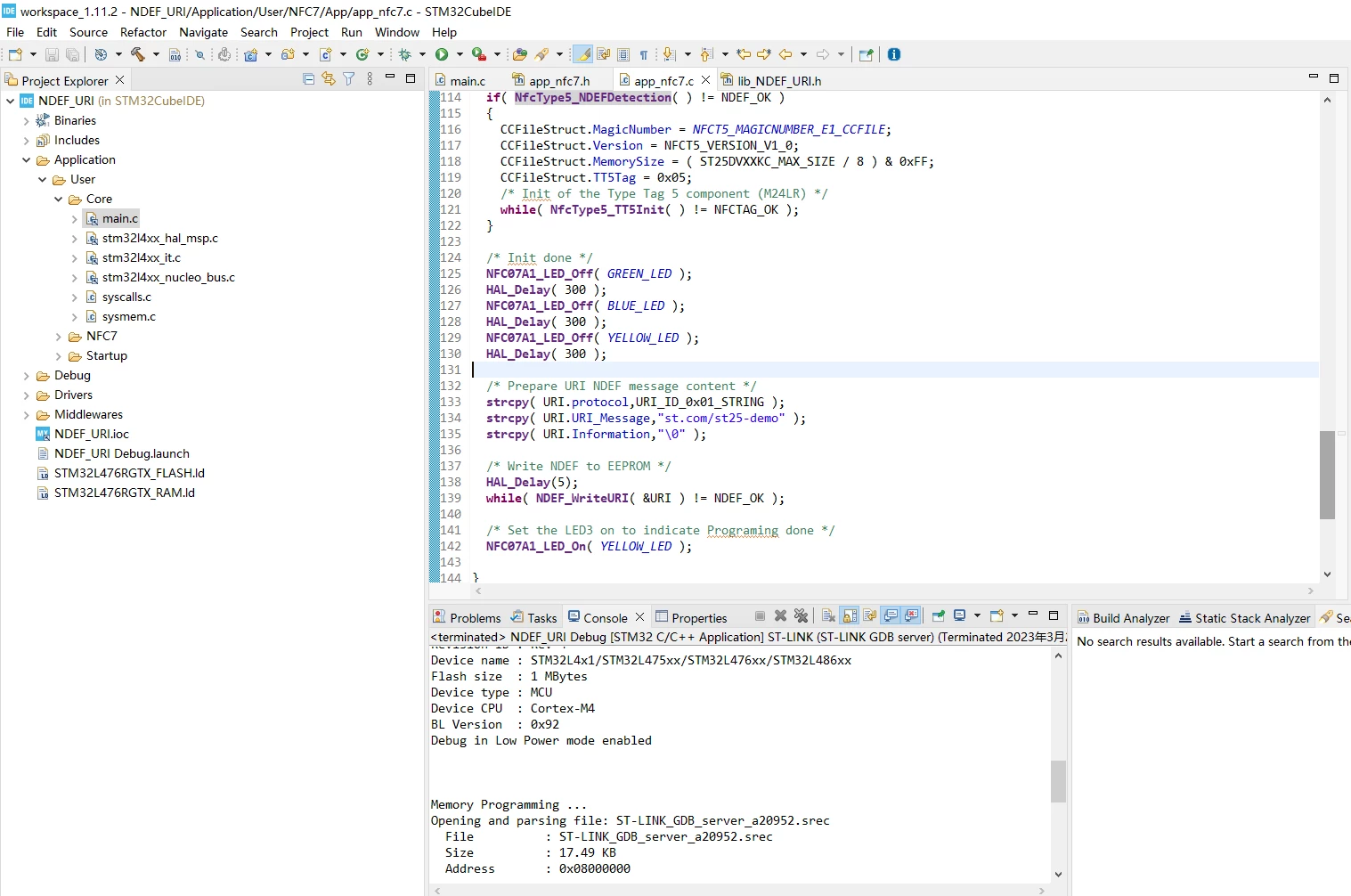
Task: Click the blue Information Center icon
Action: pos(894,54)
